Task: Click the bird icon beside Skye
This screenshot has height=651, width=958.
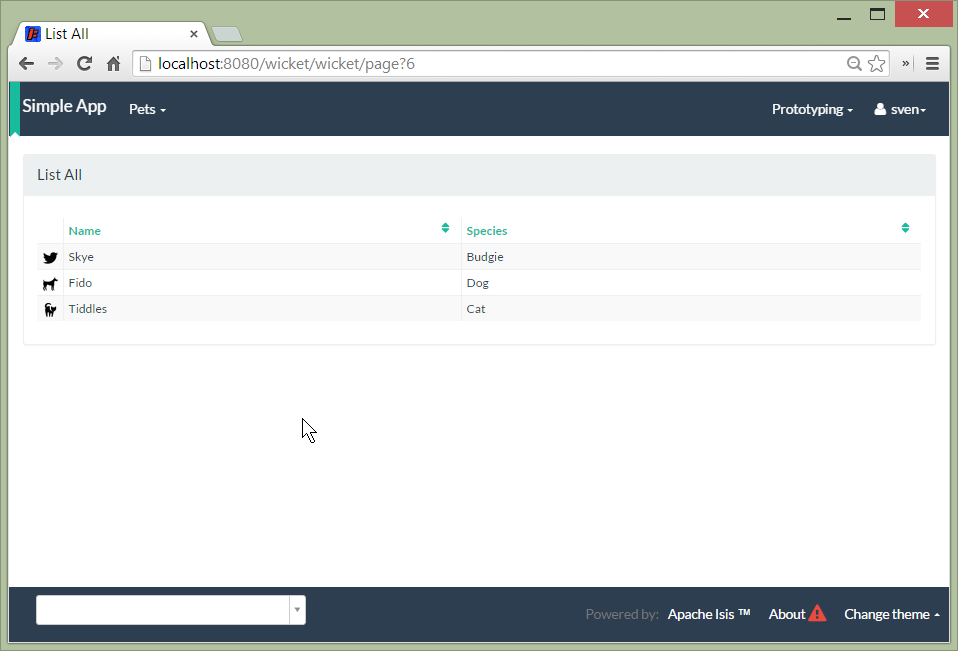Action: [x=50, y=257]
